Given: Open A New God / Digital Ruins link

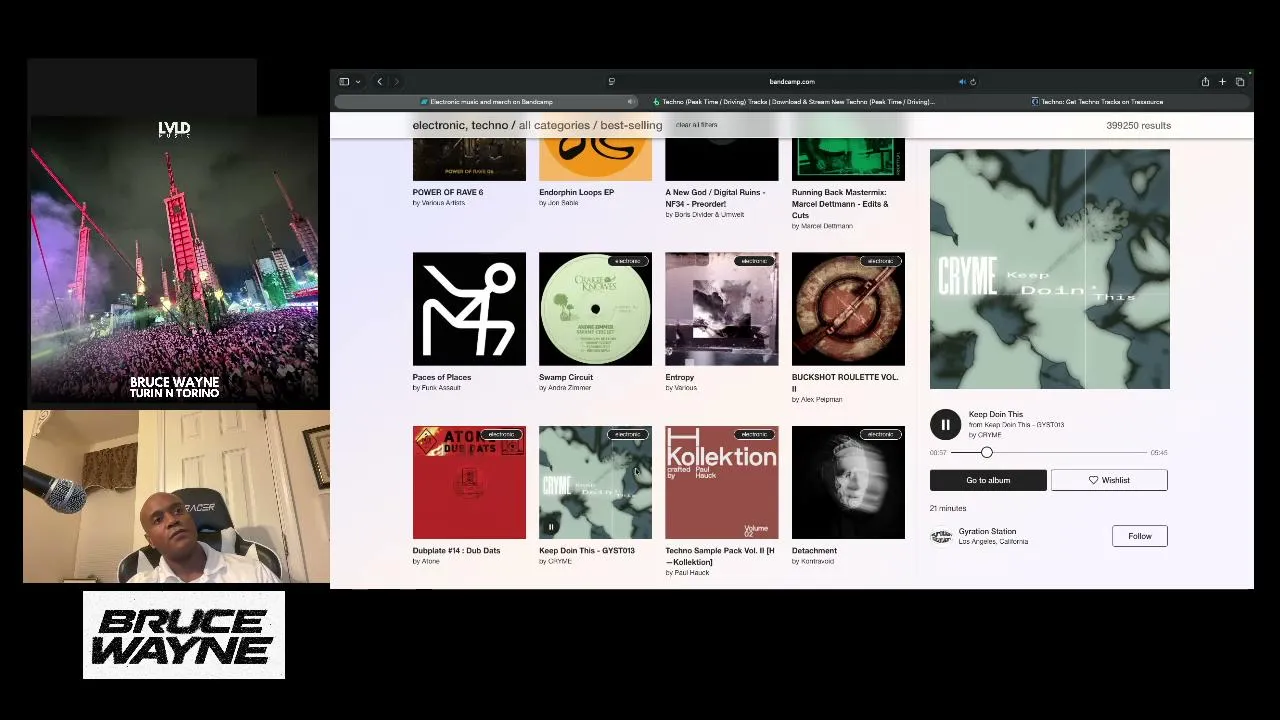Looking at the screenshot, I should 715,198.
